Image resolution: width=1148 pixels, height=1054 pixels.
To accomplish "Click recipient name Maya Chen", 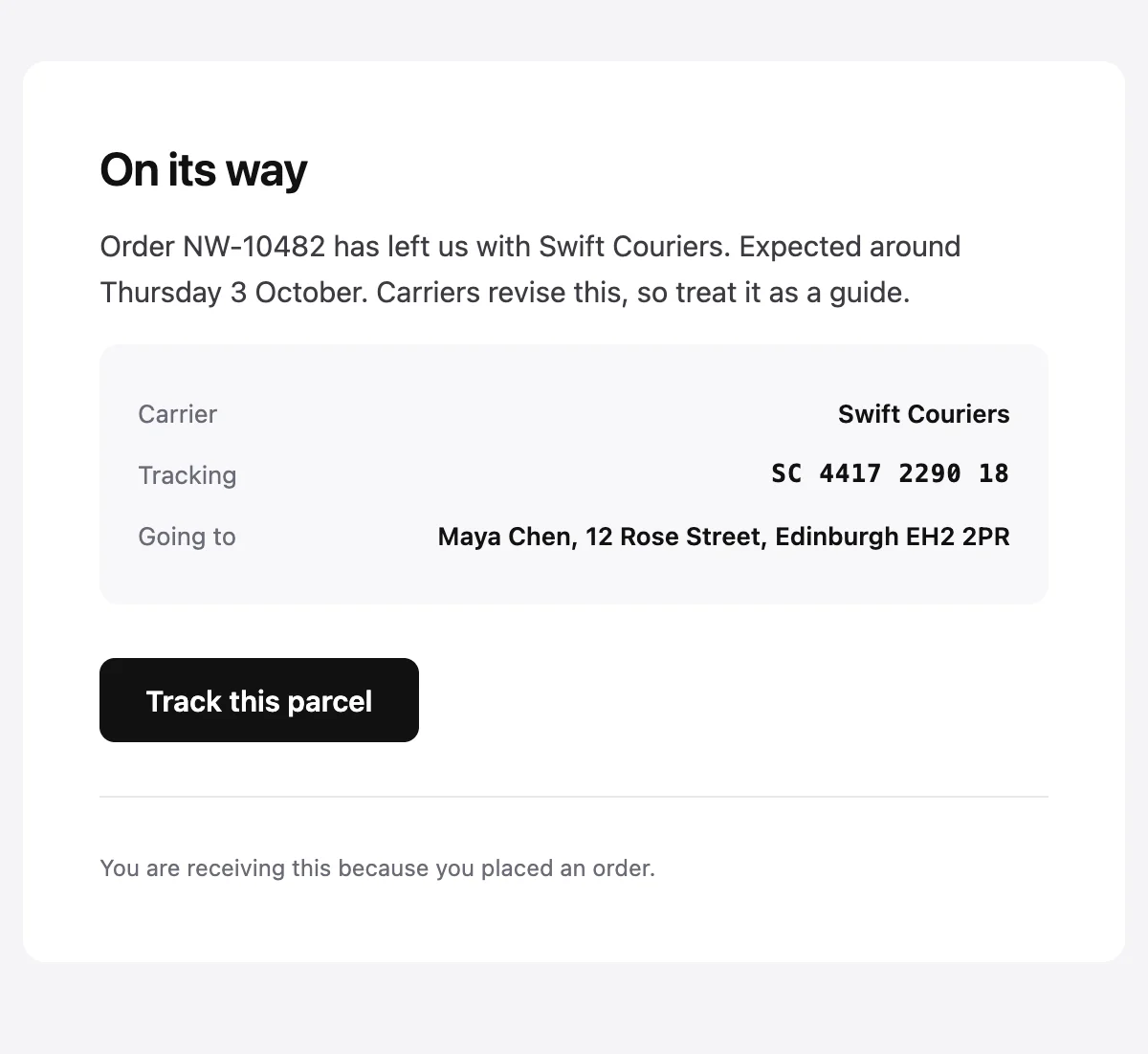I will click(504, 537).
